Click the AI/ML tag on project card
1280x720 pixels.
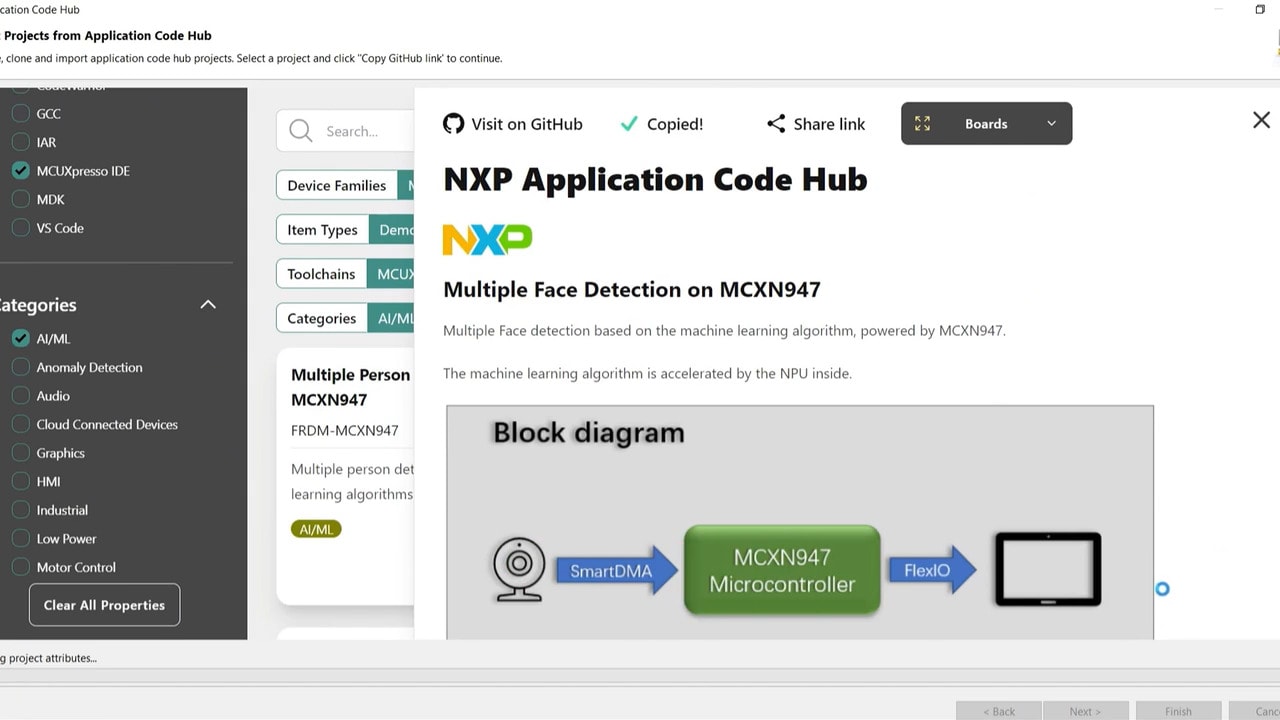316,529
